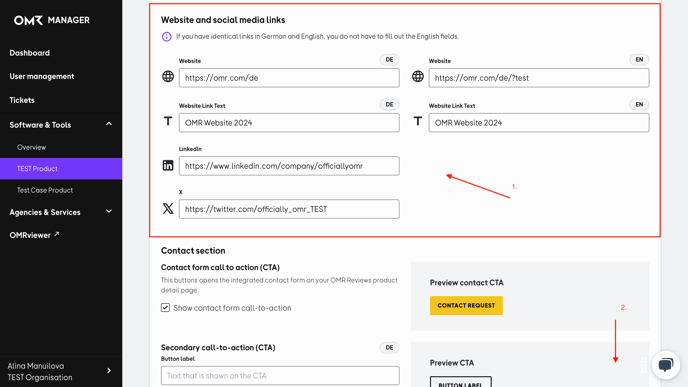Expand the Agencies & Services section
This screenshot has height=387, width=688.
(109, 211)
